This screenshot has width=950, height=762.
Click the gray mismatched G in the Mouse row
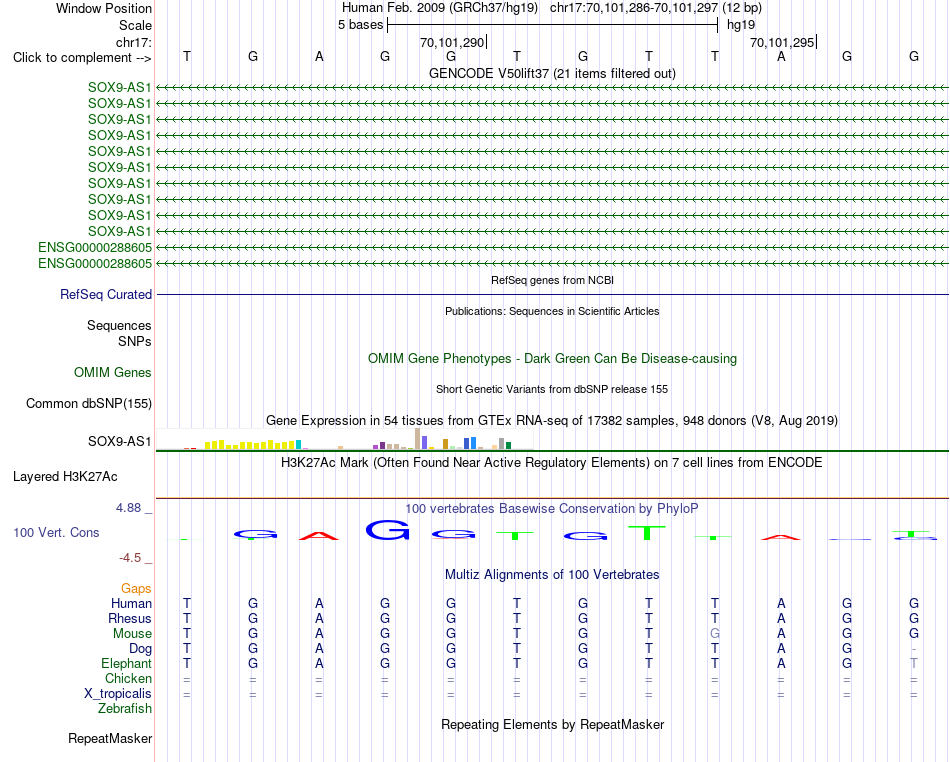click(715, 634)
